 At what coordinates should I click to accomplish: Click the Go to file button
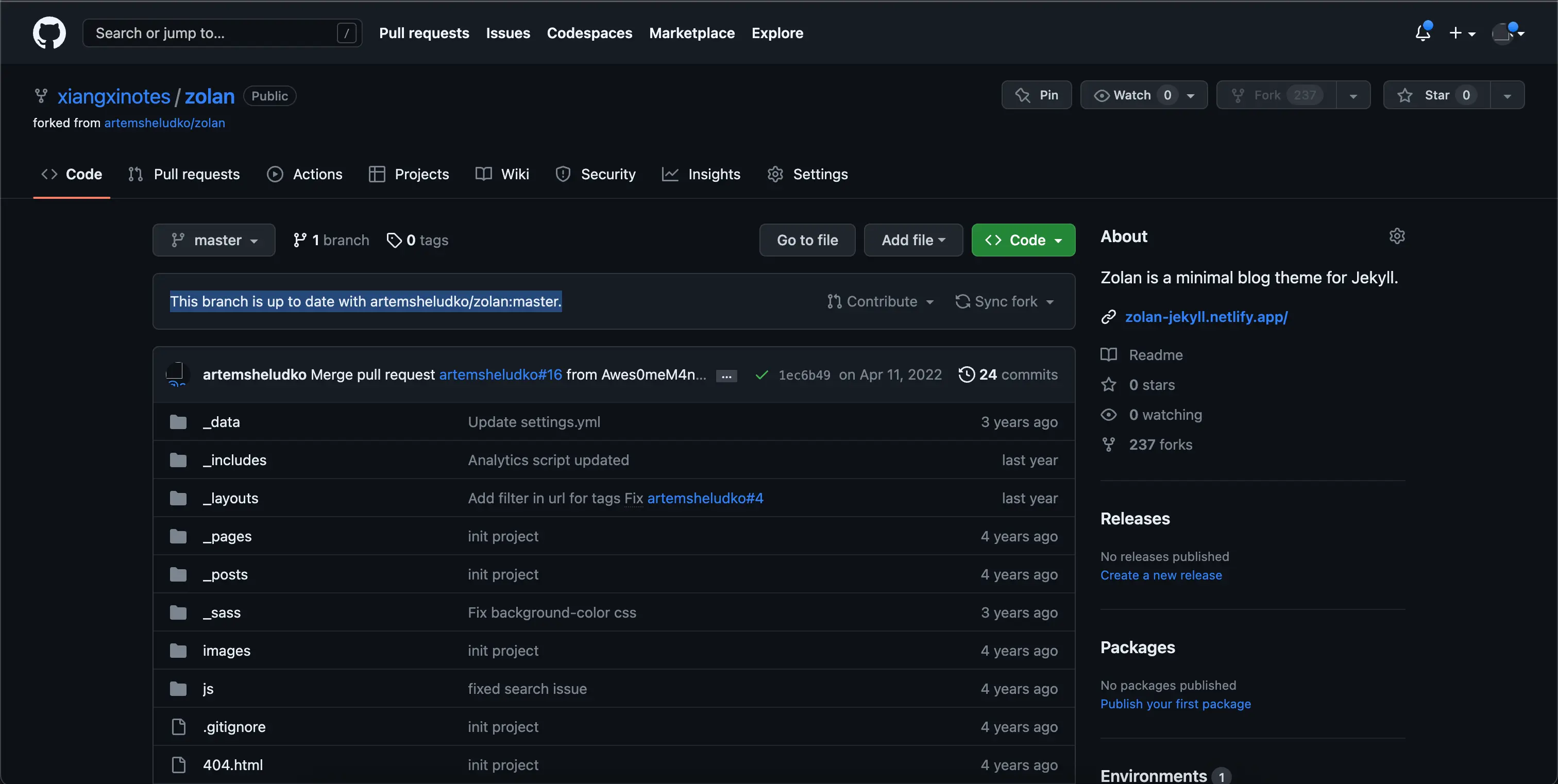click(807, 240)
